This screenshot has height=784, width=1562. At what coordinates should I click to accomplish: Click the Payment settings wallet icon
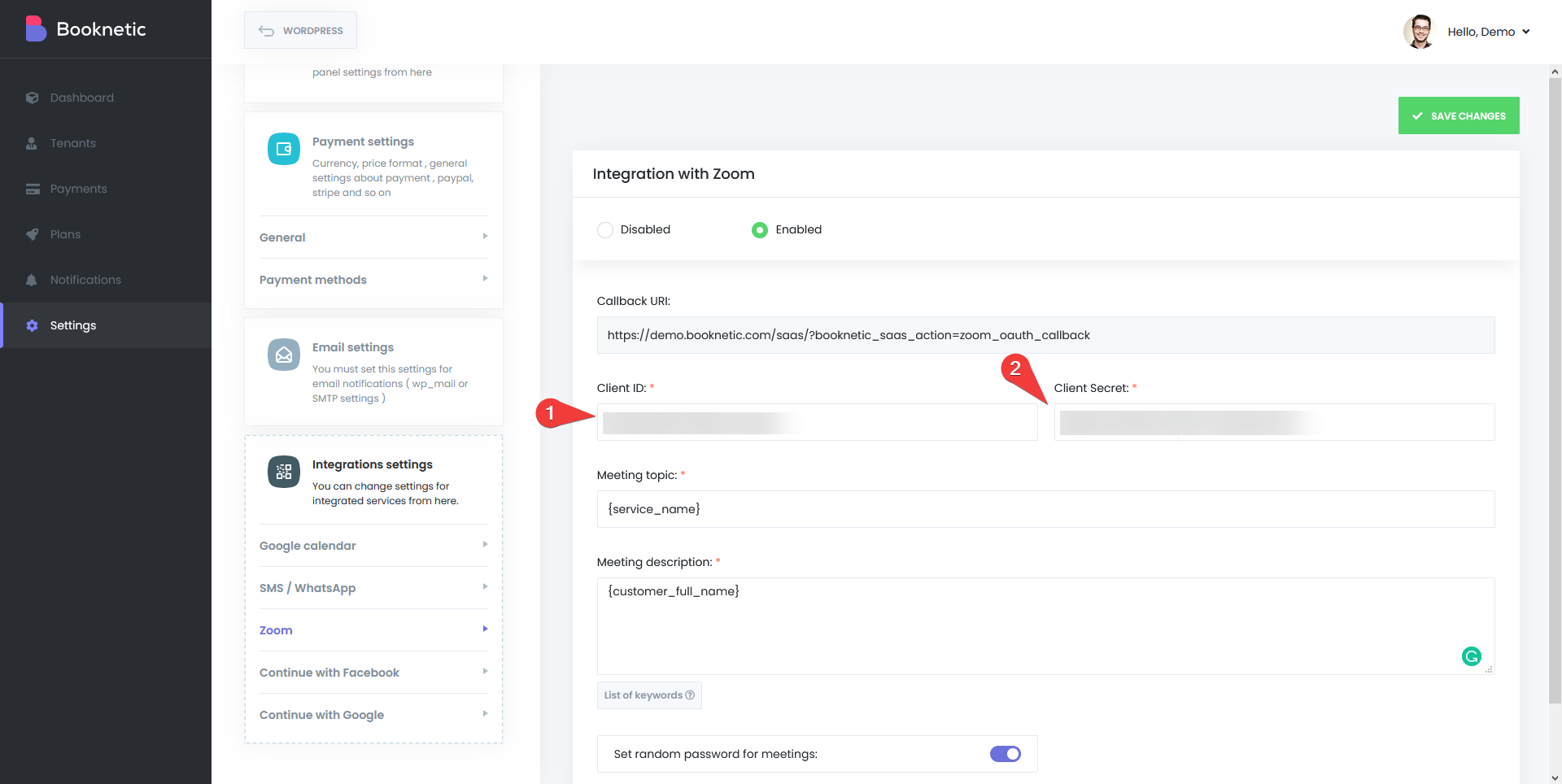point(284,149)
